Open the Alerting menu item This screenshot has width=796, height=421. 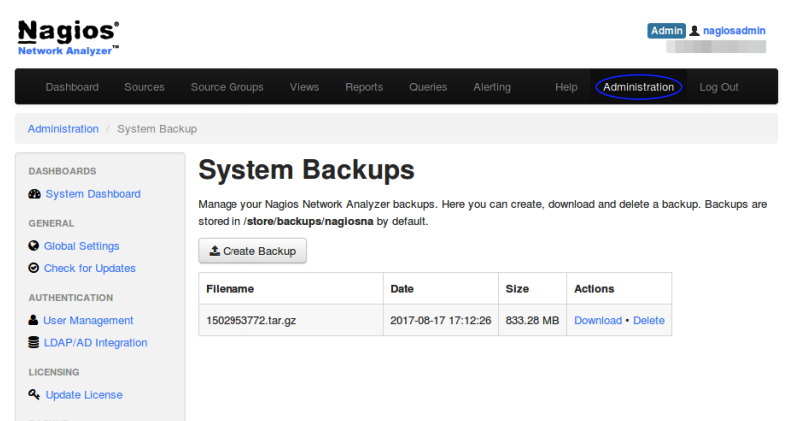(492, 87)
